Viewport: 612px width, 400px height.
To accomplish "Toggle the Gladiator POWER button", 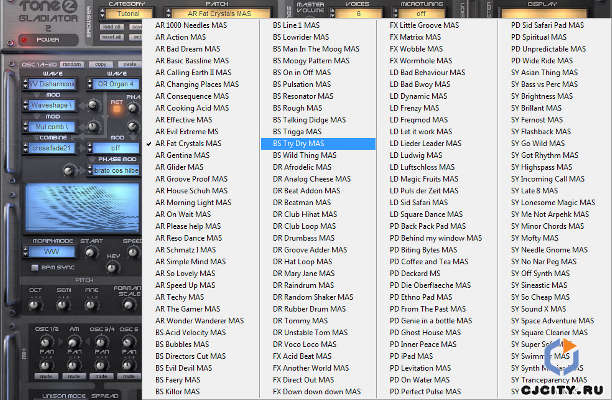I will [48, 40].
